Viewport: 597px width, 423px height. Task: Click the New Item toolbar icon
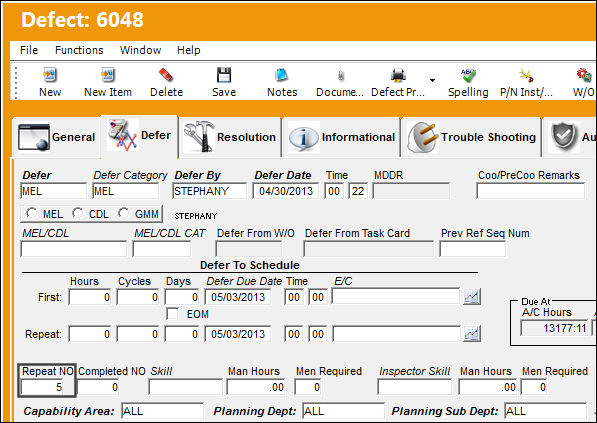(x=108, y=75)
